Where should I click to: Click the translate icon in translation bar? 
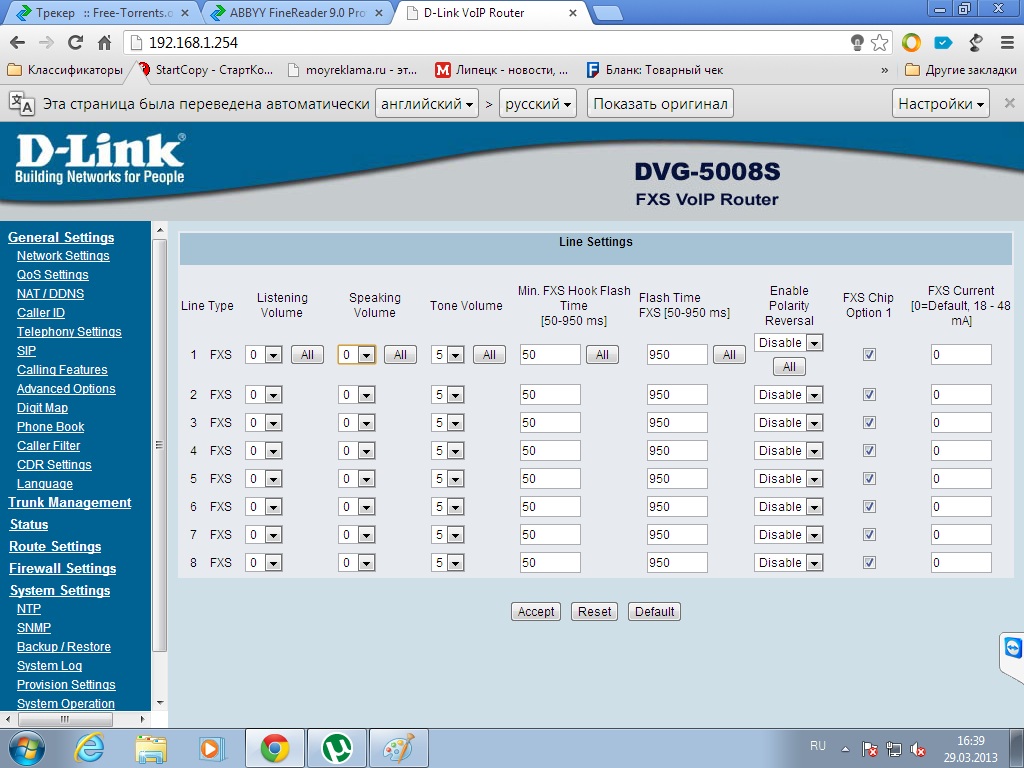click(x=22, y=103)
